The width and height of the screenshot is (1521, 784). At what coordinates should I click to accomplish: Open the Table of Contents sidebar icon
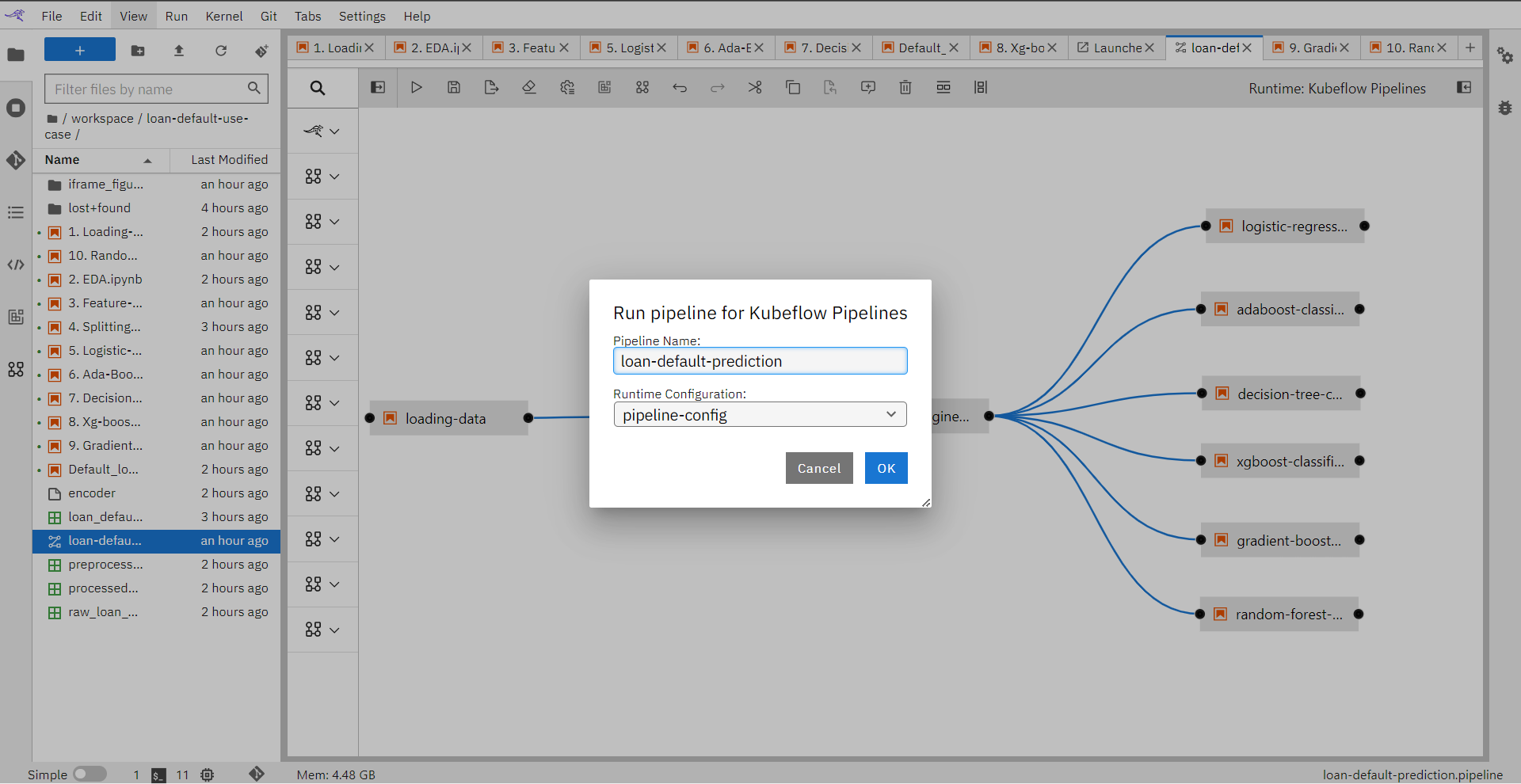click(16, 212)
